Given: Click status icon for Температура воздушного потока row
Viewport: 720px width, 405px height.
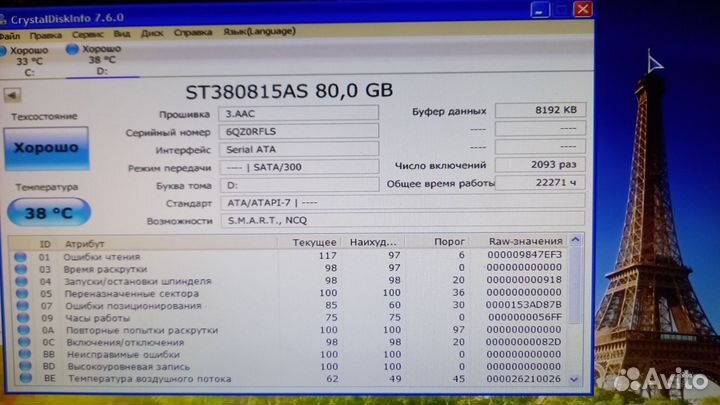Looking at the screenshot, I should tap(25, 378).
